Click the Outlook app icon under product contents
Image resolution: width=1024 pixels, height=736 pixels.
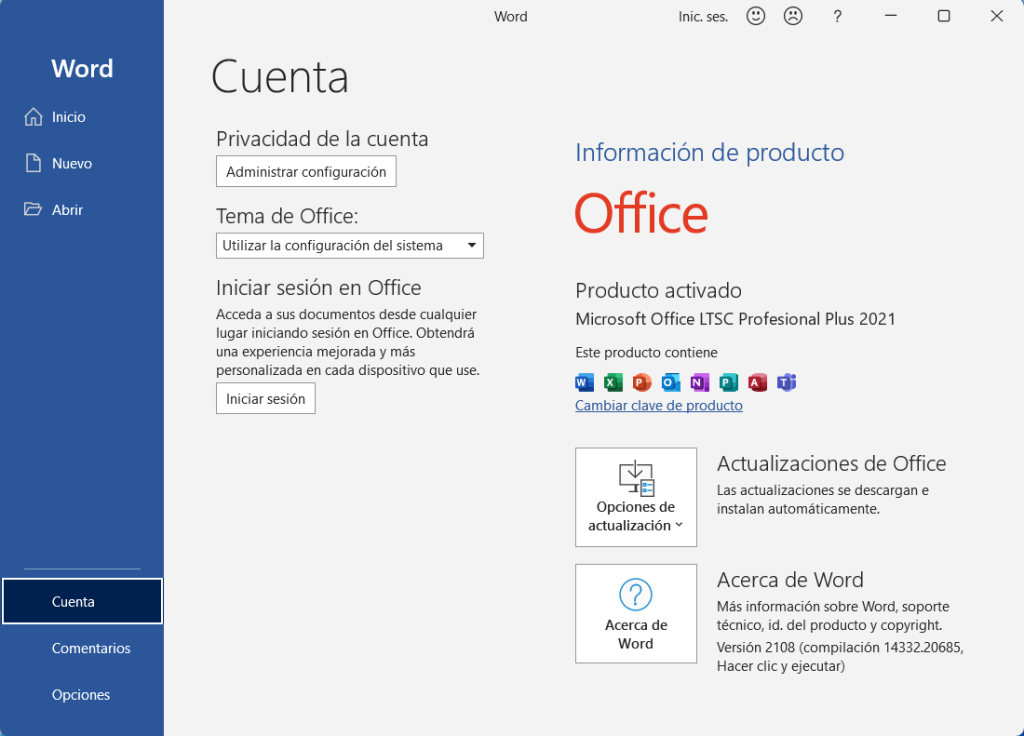tap(671, 382)
